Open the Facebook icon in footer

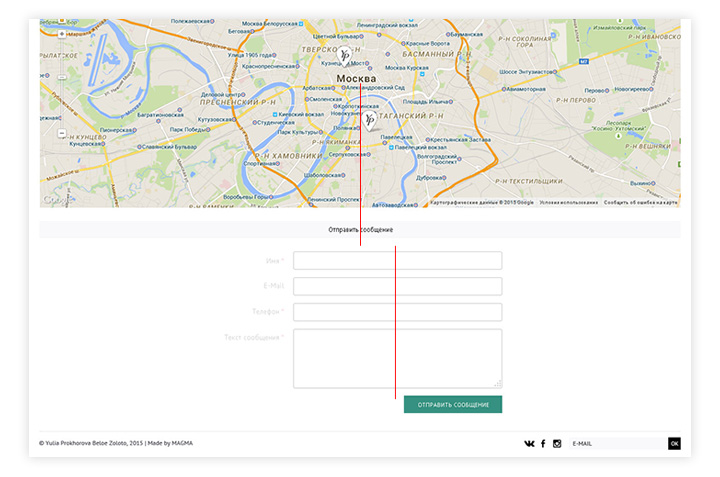(543, 443)
